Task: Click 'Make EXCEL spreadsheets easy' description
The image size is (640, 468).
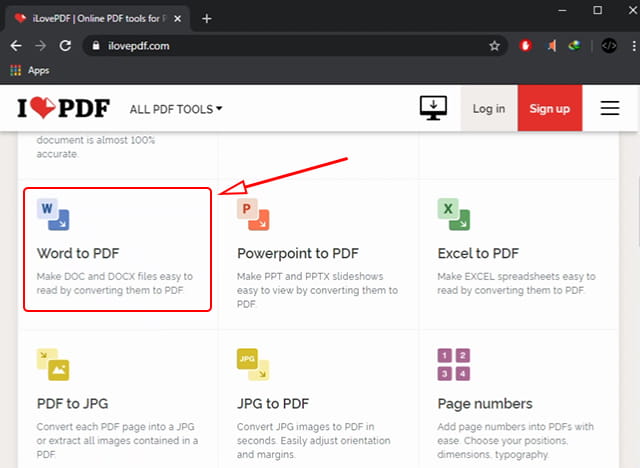Action: click(x=516, y=283)
